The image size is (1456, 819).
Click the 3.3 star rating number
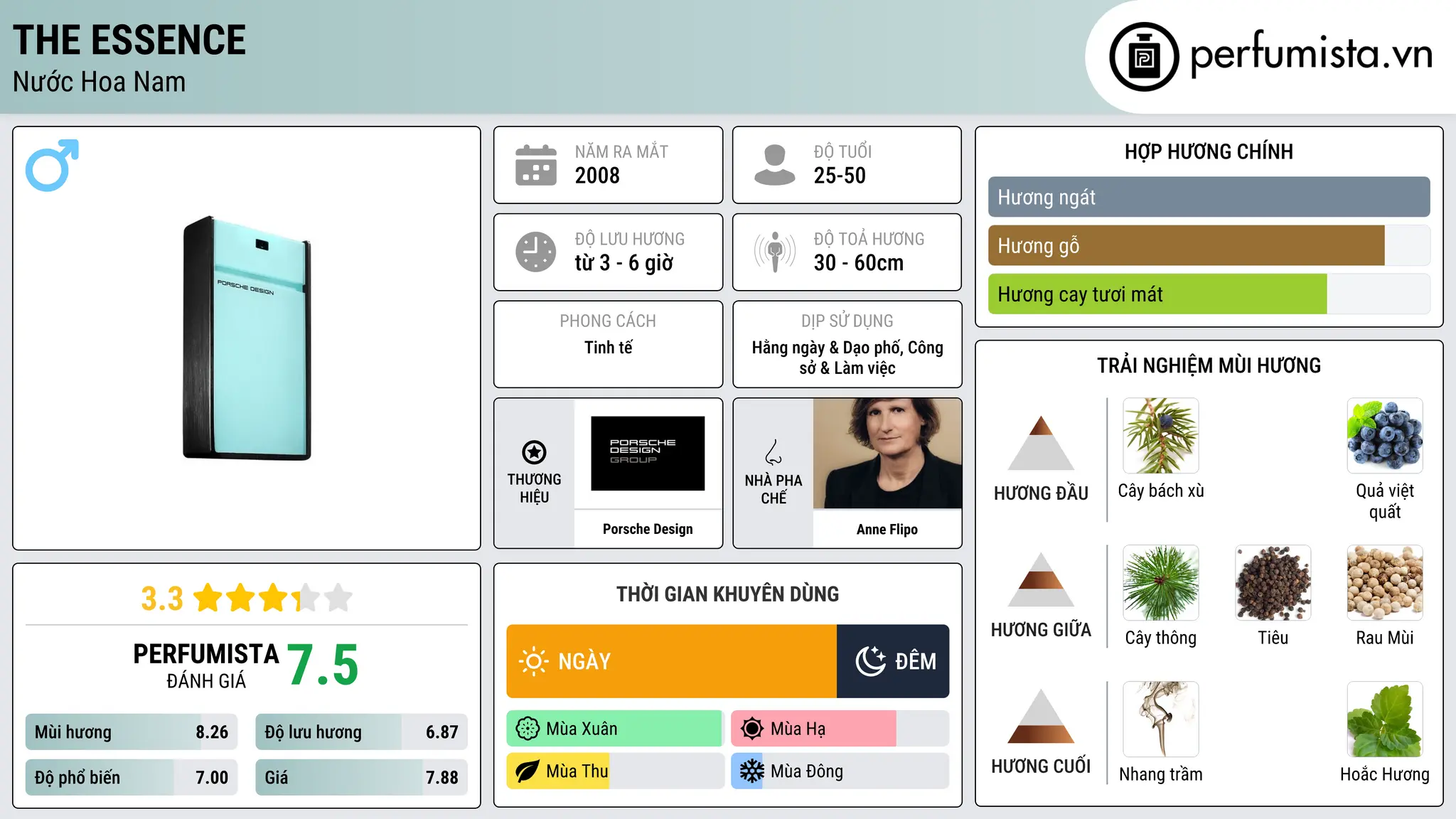click(162, 599)
